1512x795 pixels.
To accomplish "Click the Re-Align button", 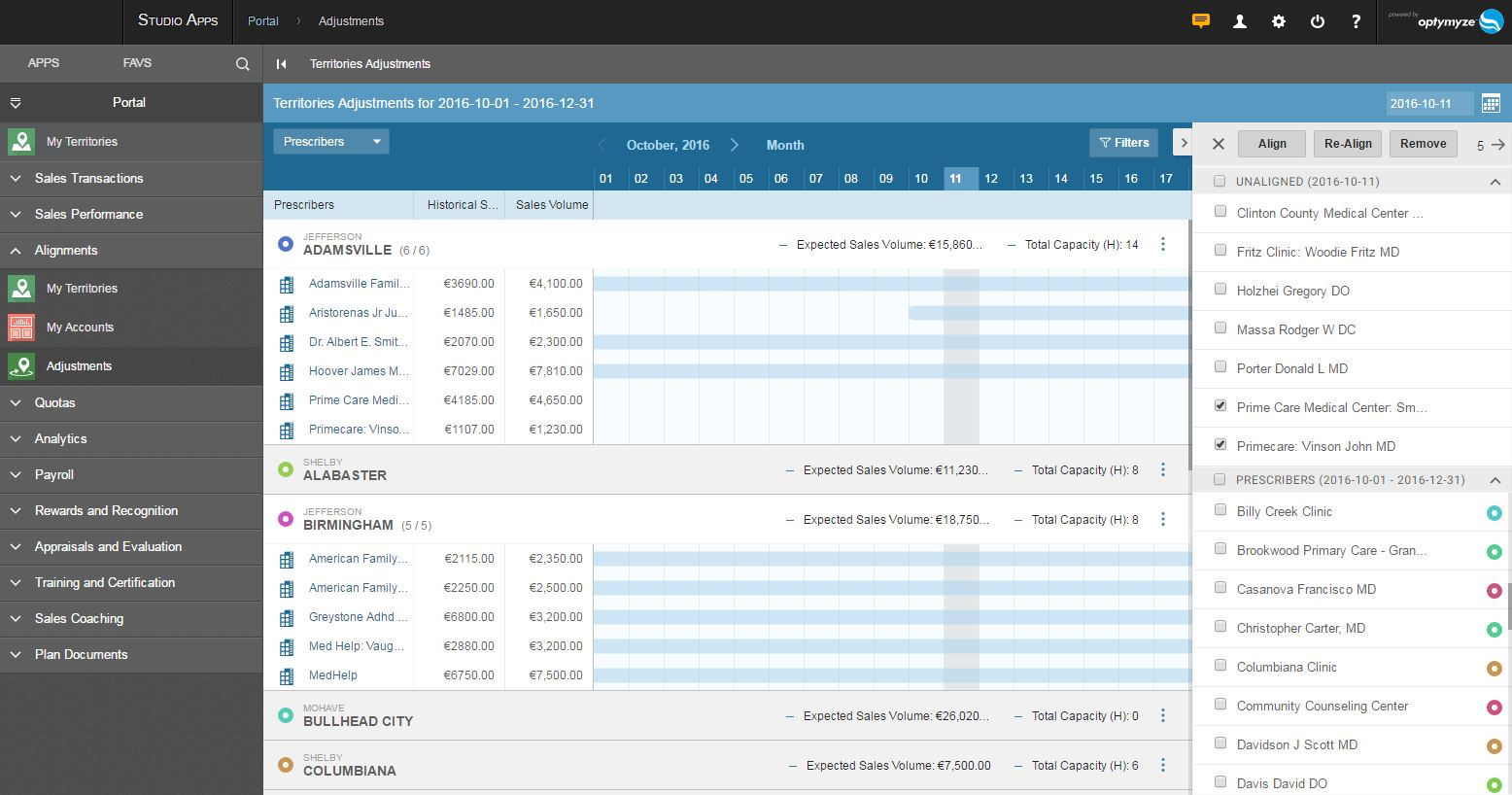I will point(1348,144).
